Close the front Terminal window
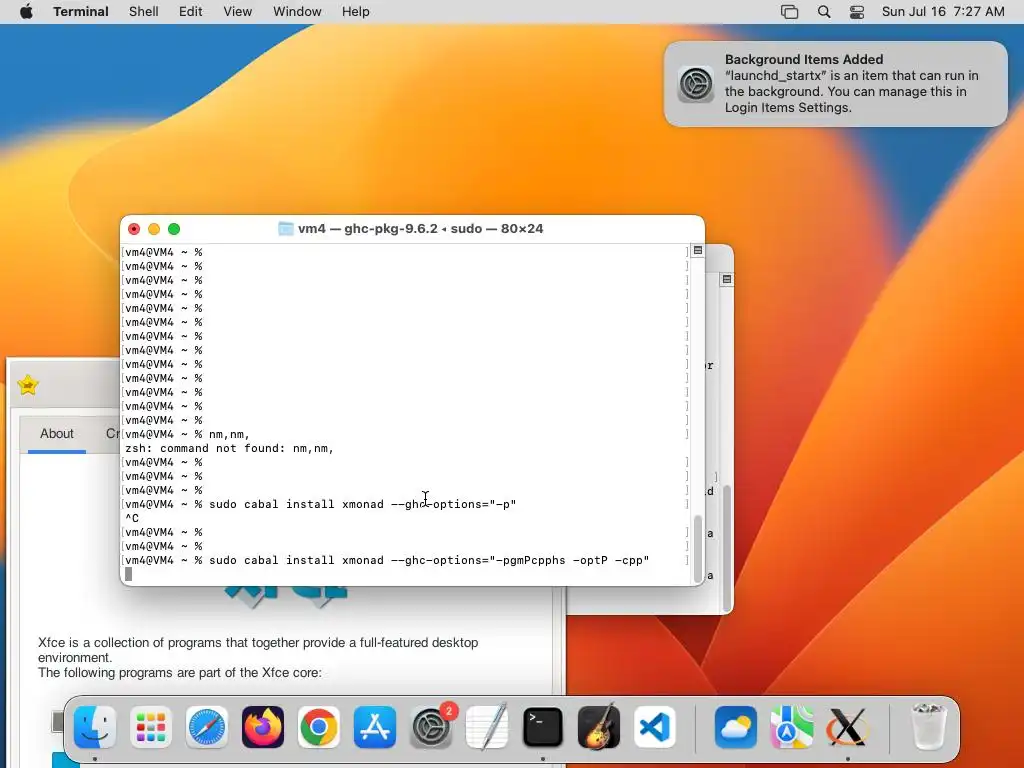Viewport: 1024px width, 768px height. (x=134, y=229)
